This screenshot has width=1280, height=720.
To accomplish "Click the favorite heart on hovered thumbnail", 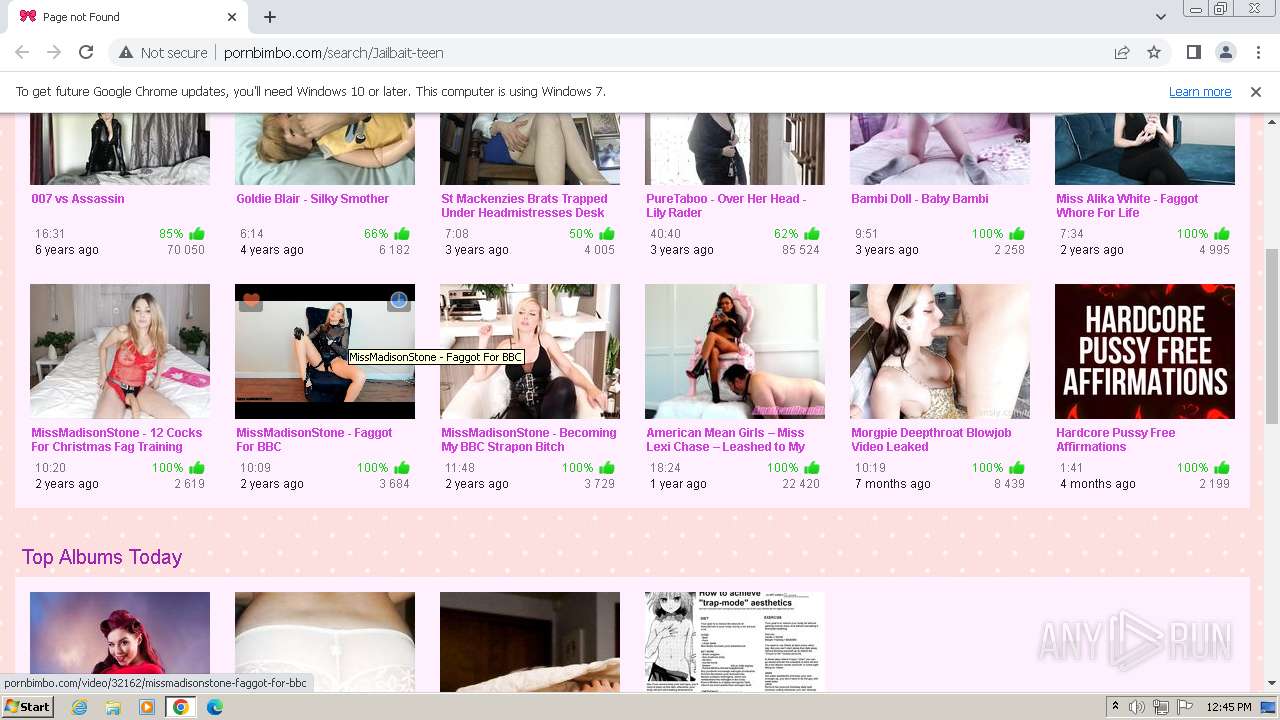I will 251,300.
